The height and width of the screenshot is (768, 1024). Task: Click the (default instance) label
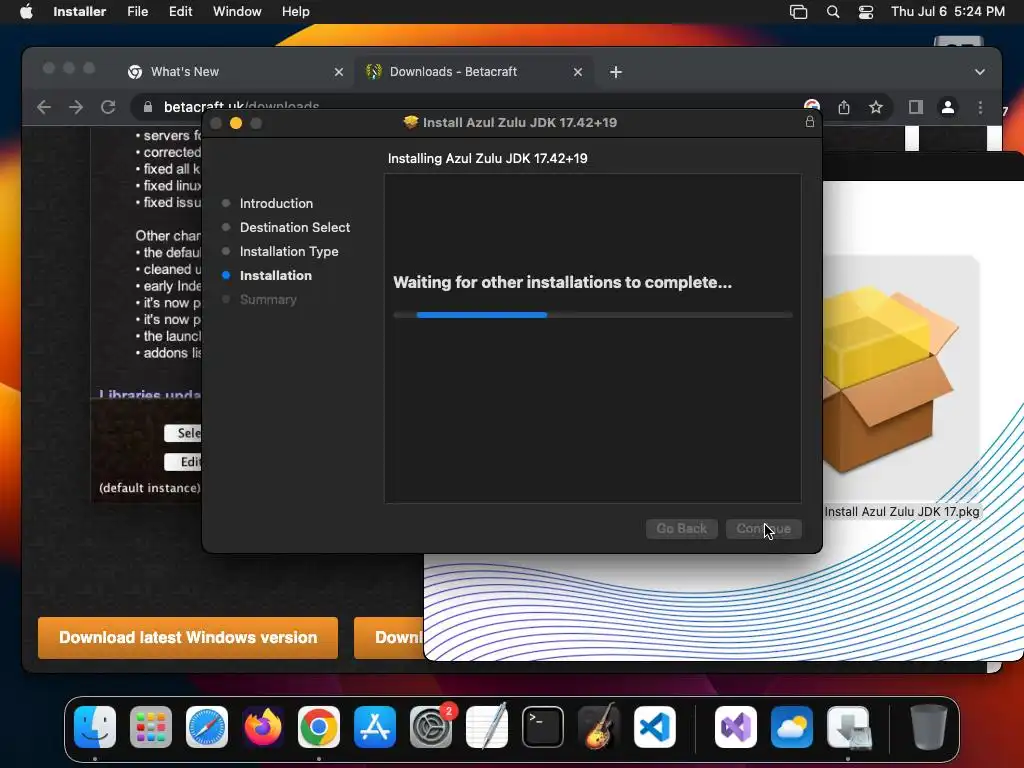tap(150, 488)
